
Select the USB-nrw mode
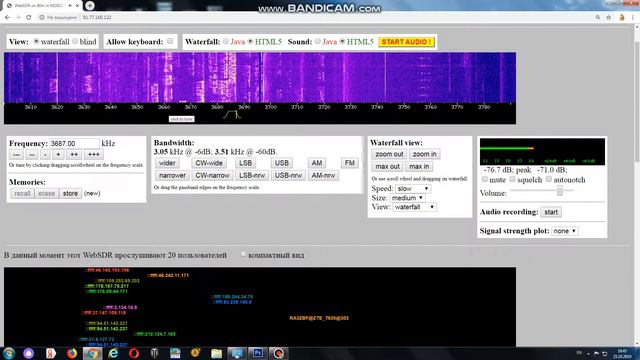288,176
